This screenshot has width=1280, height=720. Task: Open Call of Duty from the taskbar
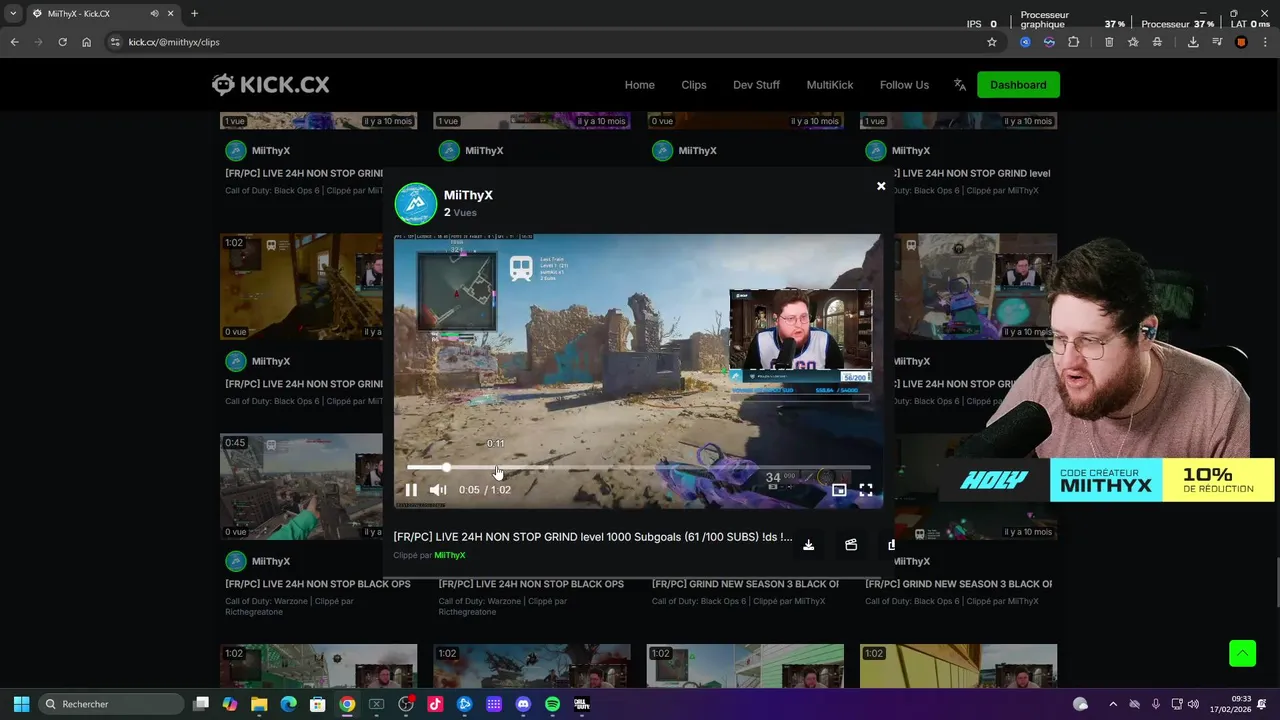(581, 704)
